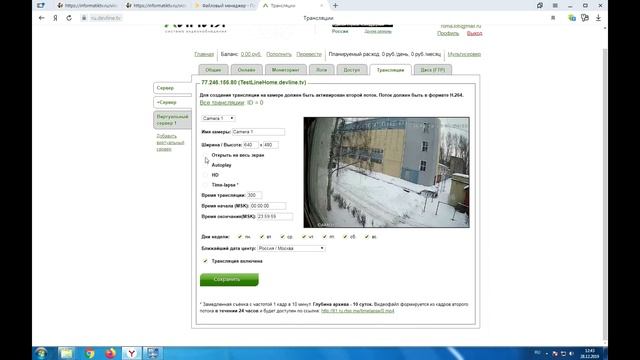
Task: Uncheck the 'ср' weekday checkbox
Action: [282, 237]
